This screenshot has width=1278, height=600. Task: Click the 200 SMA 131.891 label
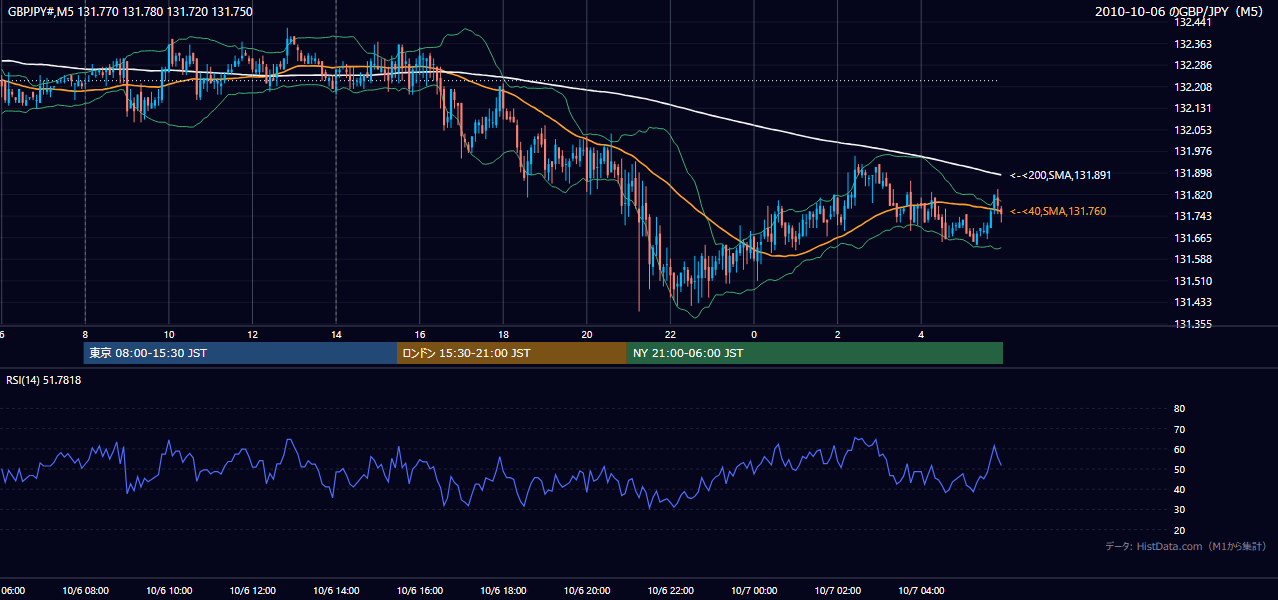pos(1060,175)
